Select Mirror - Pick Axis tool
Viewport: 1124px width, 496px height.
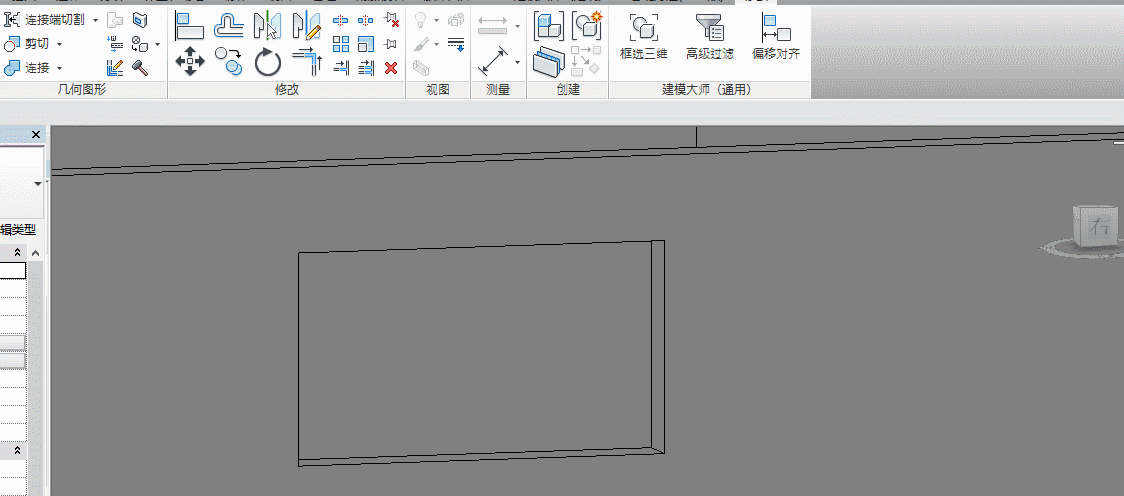pyautogui.click(x=267, y=26)
